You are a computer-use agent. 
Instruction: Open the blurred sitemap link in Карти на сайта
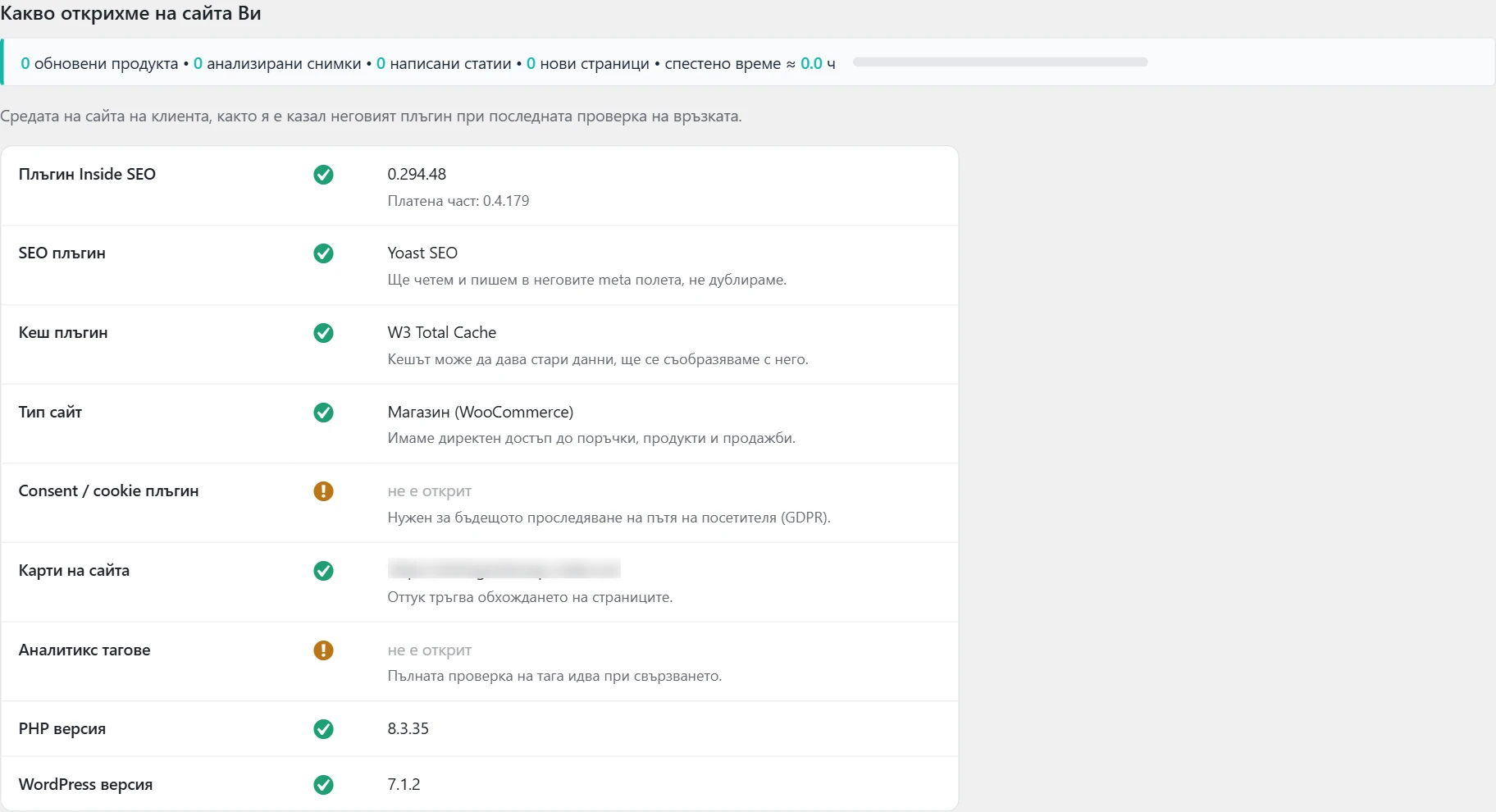pos(504,569)
